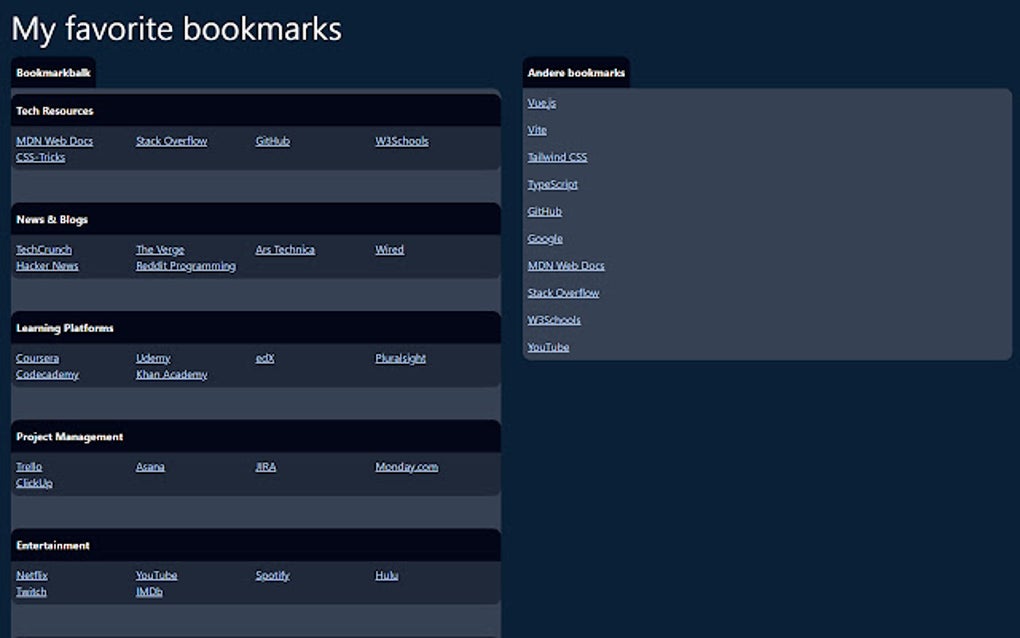Click Khan Academy link
This screenshot has width=1020, height=638.
172,375
